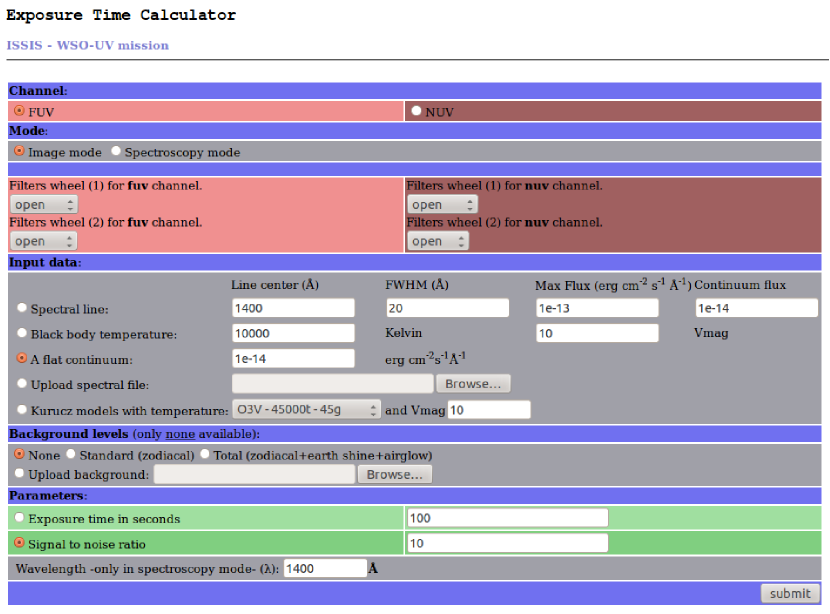This screenshot has width=830, height=614.
Task: Enable Standard (zodiacal) background level
Action: click(71, 454)
